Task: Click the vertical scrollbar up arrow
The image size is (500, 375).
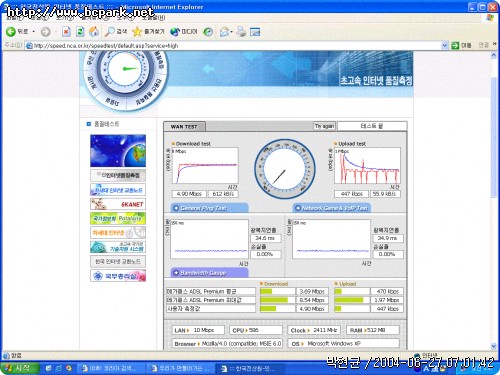Action: (x=494, y=55)
